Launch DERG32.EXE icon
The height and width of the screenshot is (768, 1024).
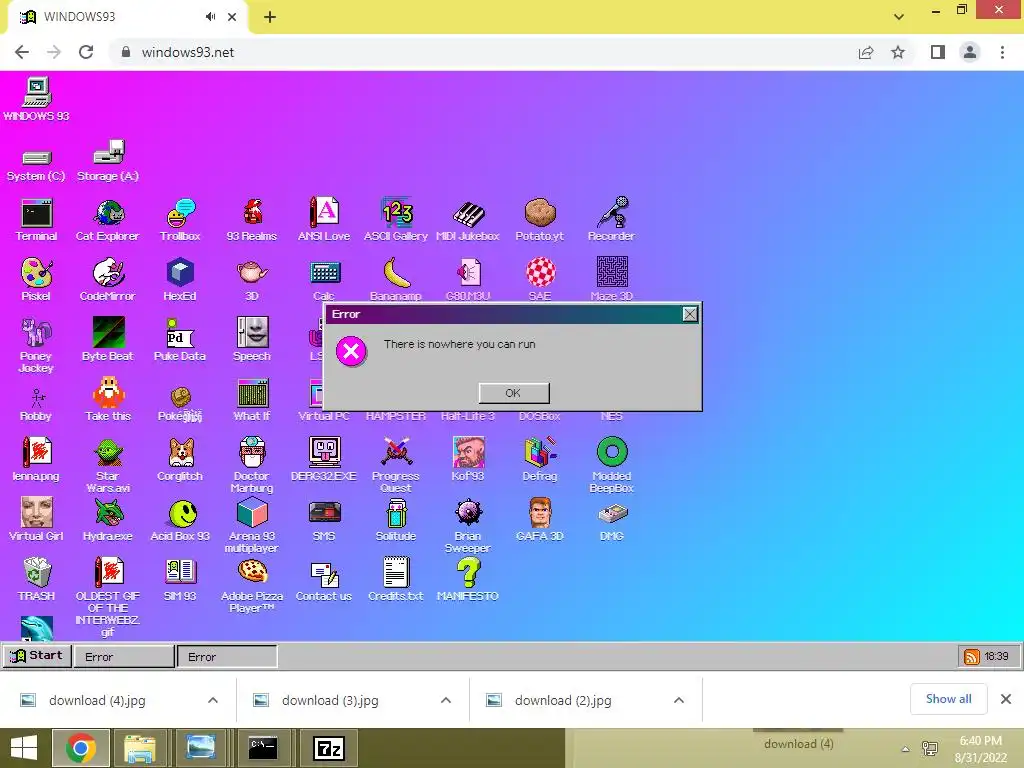[324, 460]
